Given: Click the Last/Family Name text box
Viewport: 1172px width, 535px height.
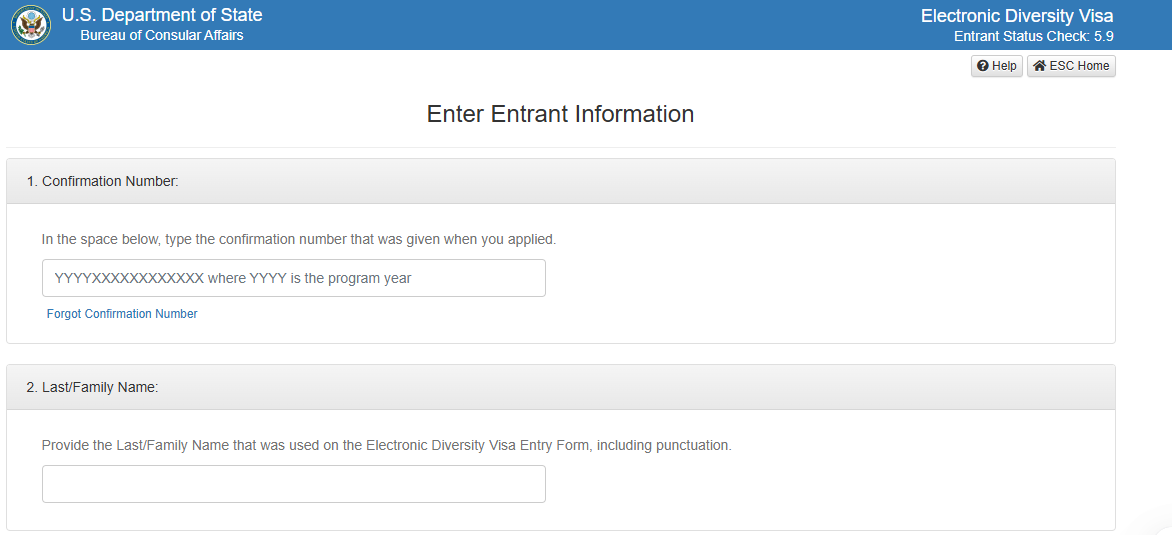Looking at the screenshot, I should pyautogui.click(x=293, y=484).
